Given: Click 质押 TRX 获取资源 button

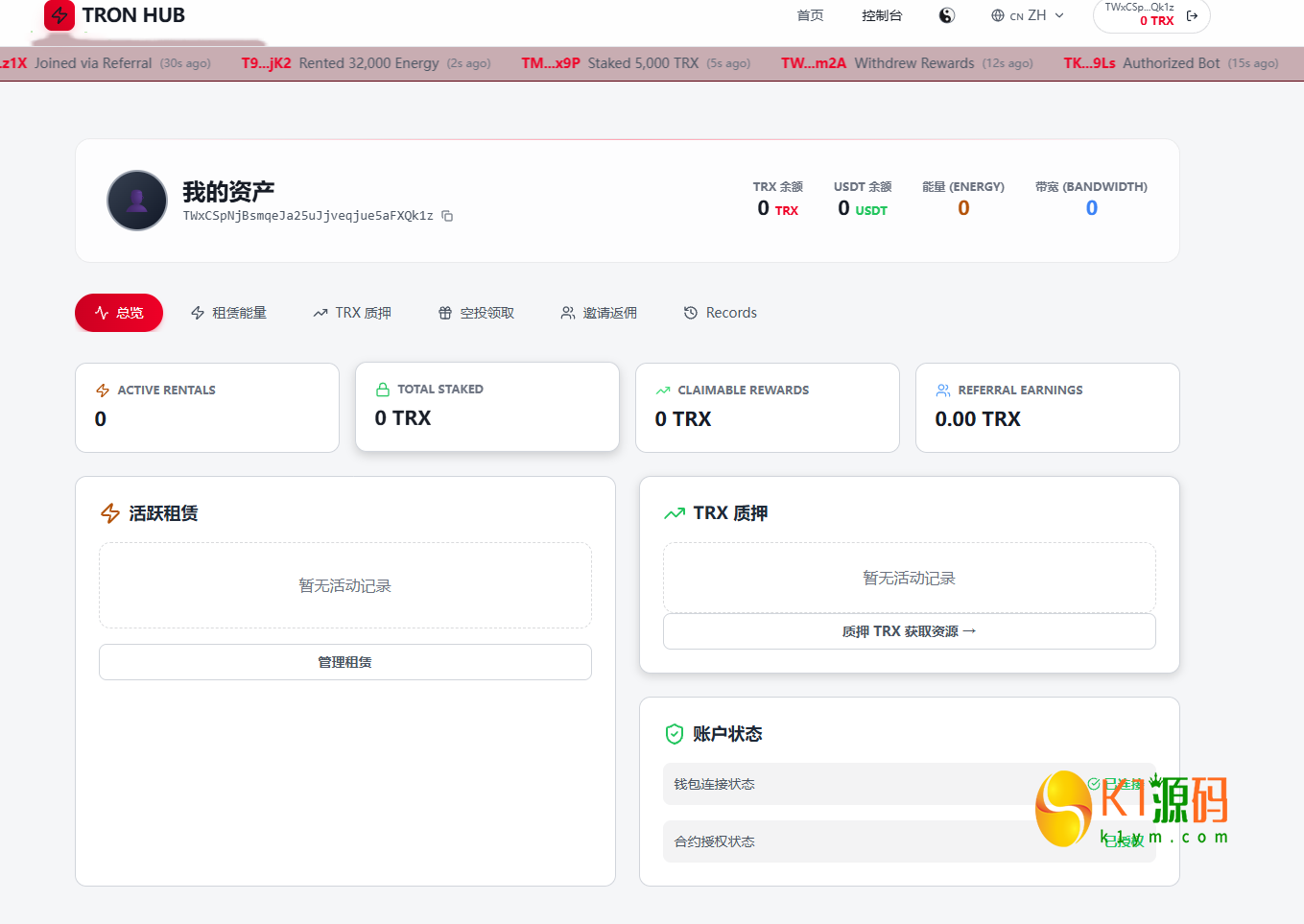Looking at the screenshot, I should point(910,631).
